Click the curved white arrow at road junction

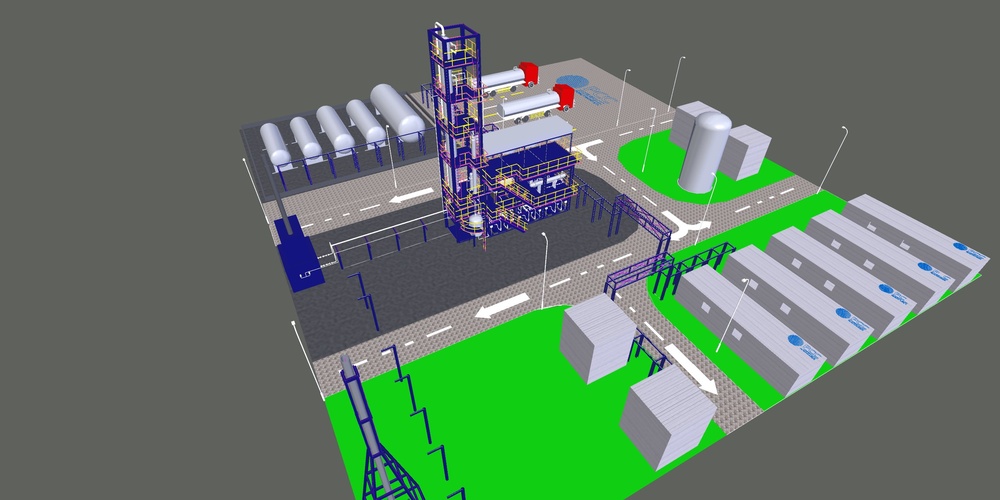coord(687,227)
